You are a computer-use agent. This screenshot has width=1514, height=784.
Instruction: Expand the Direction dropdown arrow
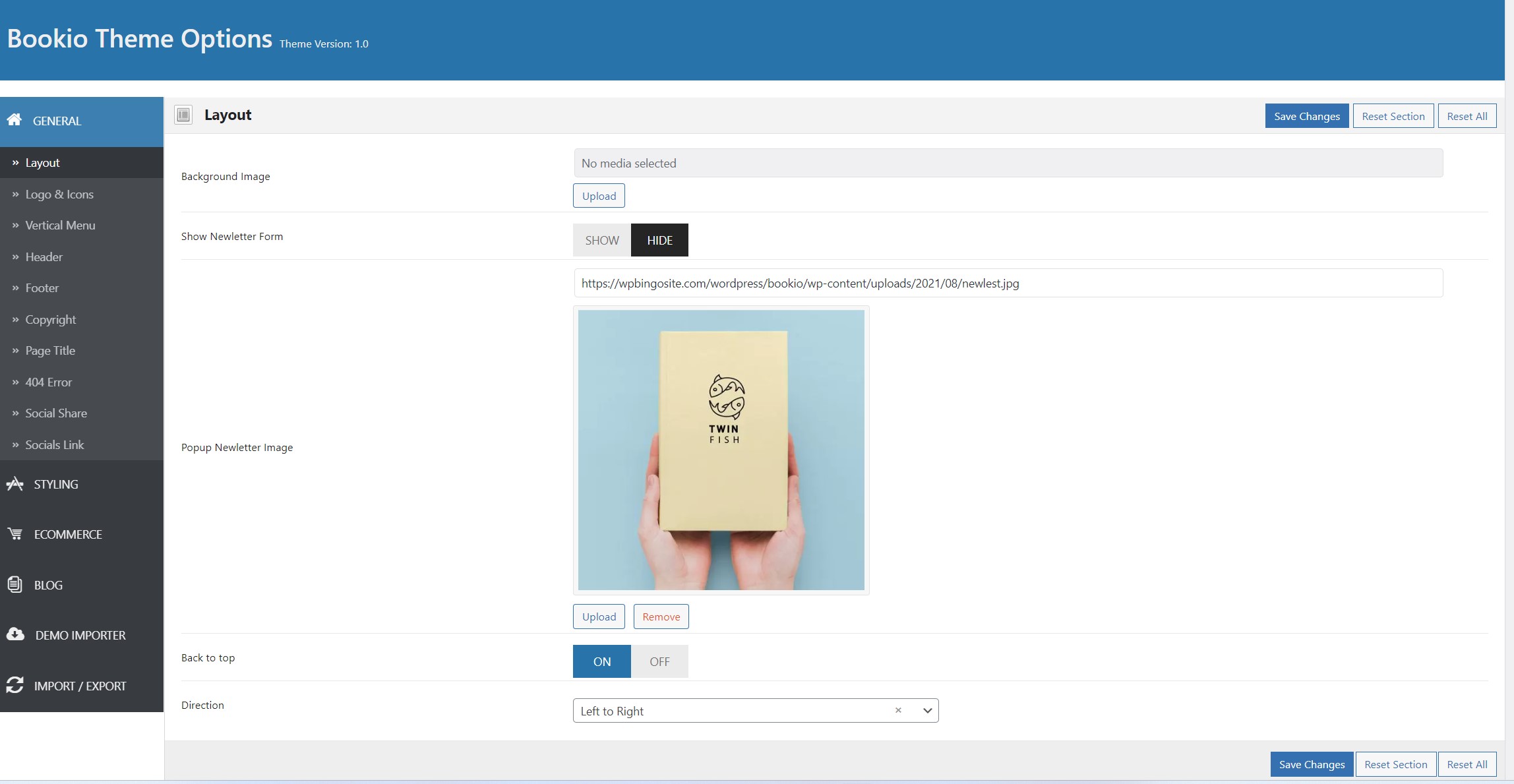pyautogui.click(x=927, y=711)
